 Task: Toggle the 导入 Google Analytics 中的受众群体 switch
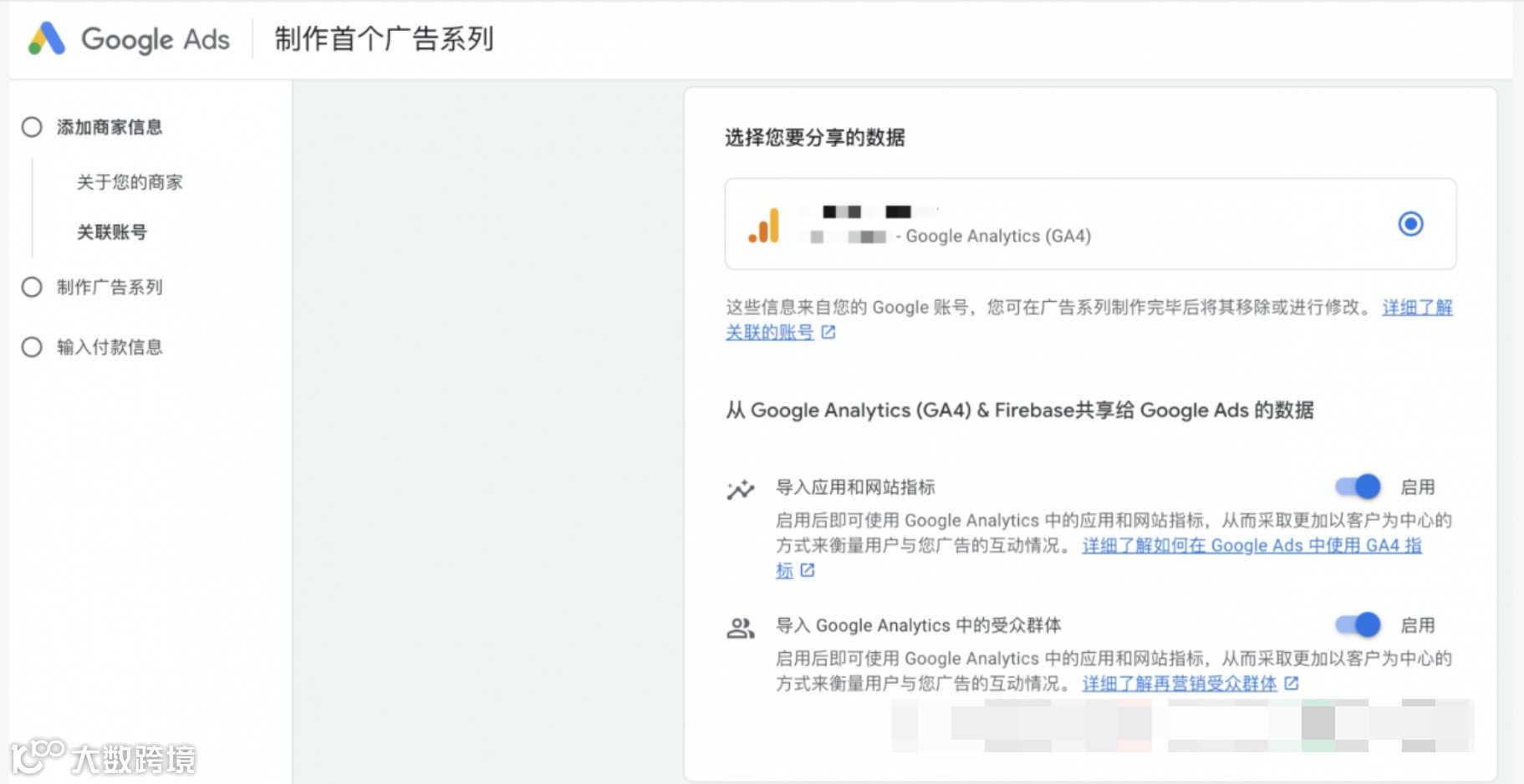click(x=1357, y=624)
